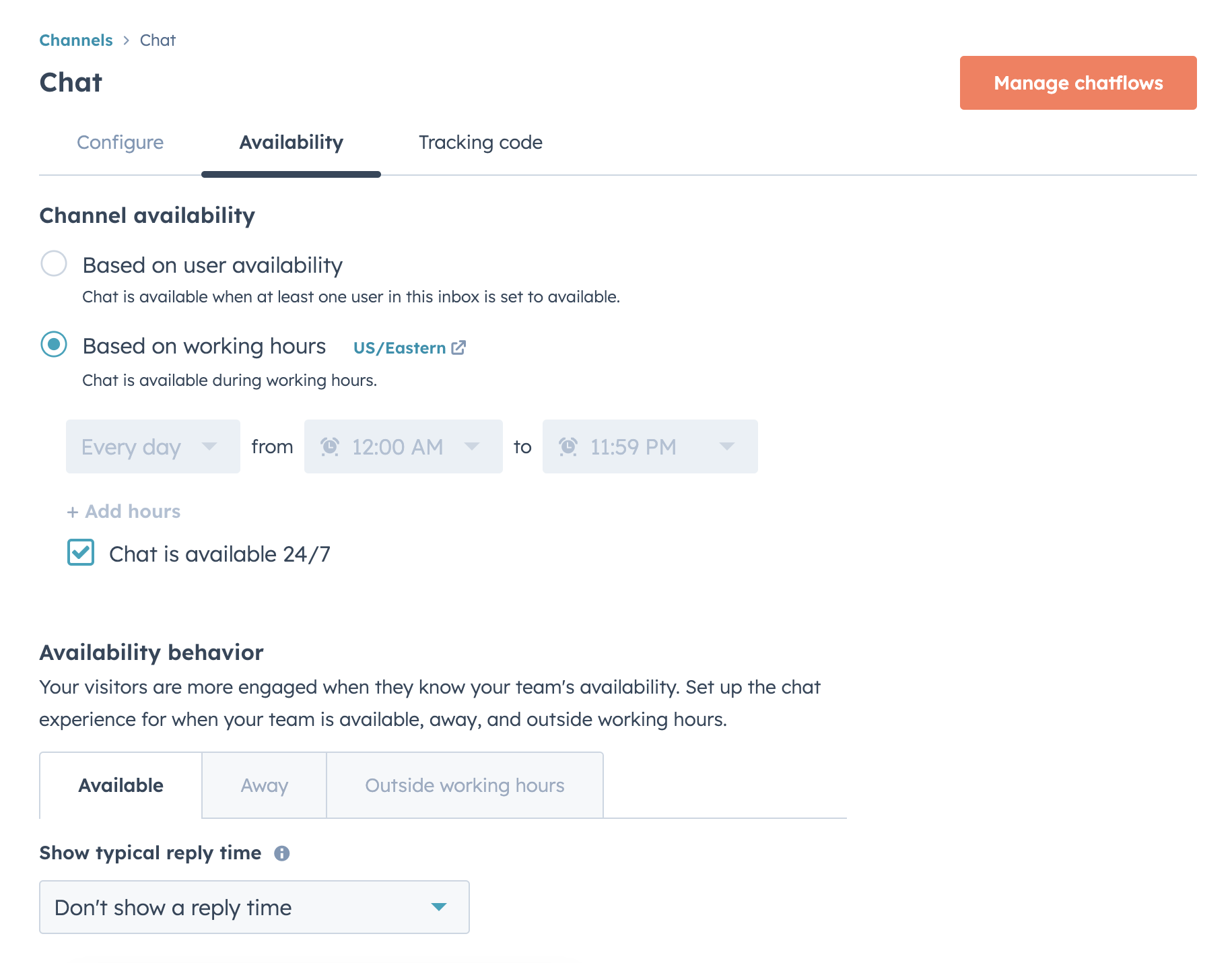
Task: Click the breadcrumb chevron after Channels
Action: pyautogui.click(x=126, y=40)
